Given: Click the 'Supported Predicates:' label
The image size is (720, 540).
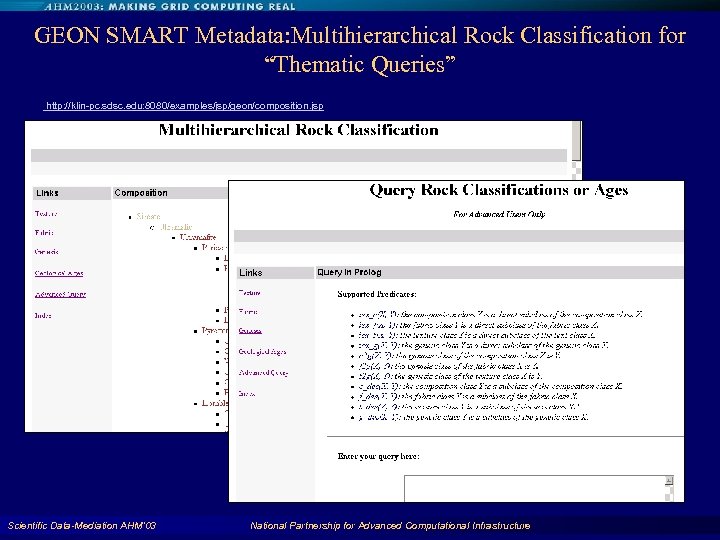Looking at the screenshot, I should pos(377,294).
